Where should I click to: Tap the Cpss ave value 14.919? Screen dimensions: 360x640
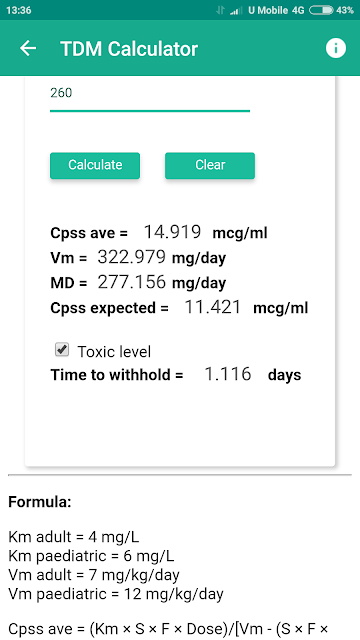point(172,232)
